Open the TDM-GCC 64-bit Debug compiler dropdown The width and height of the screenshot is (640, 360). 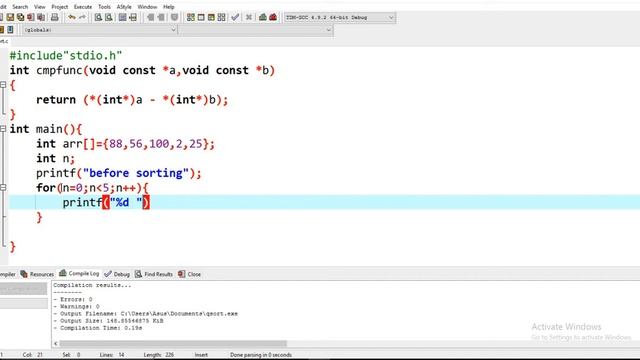[x=340, y=18]
